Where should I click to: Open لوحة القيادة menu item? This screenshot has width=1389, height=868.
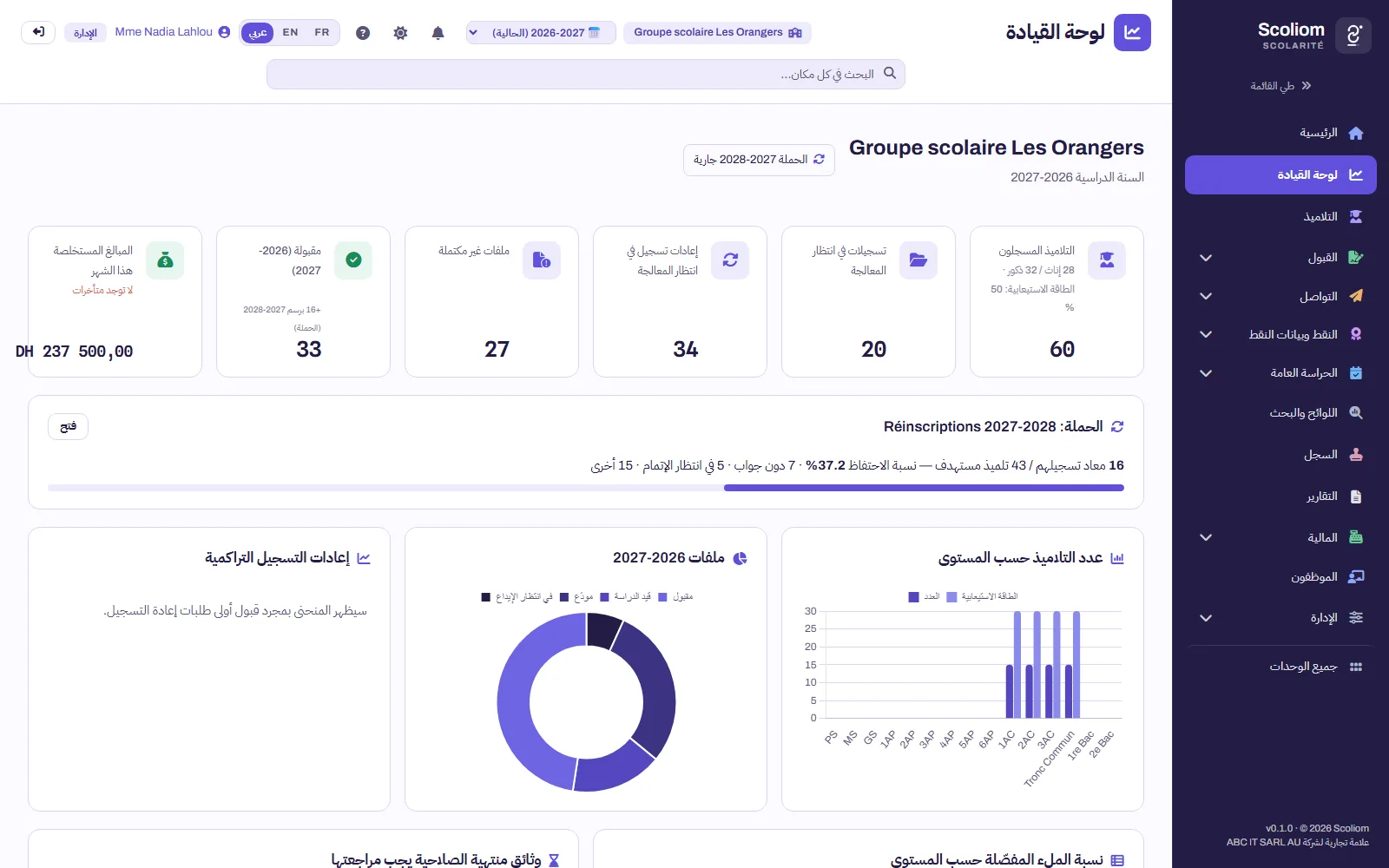(x=1280, y=175)
